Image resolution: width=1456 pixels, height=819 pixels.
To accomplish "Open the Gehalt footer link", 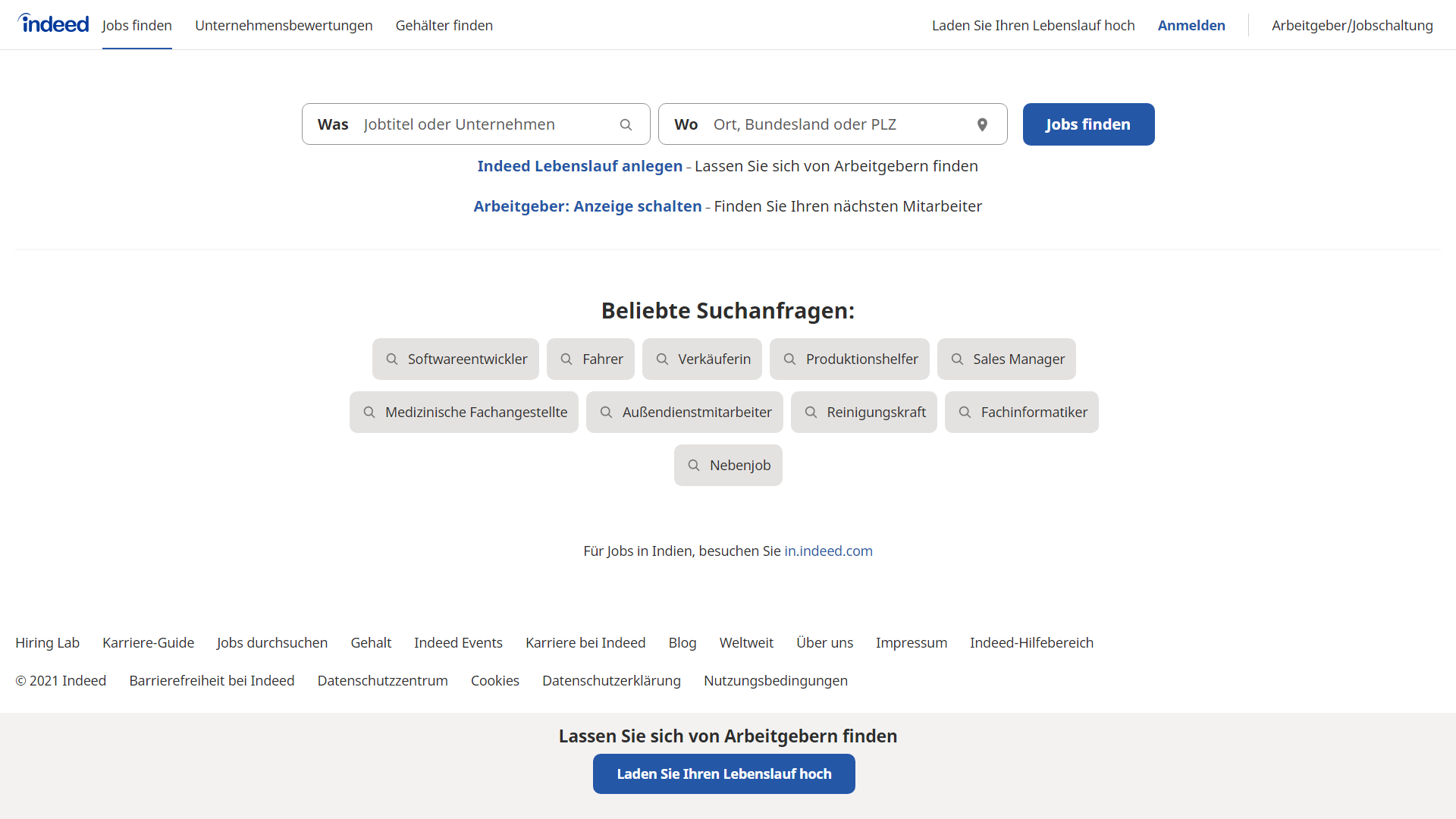I will (x=371, y=643).
